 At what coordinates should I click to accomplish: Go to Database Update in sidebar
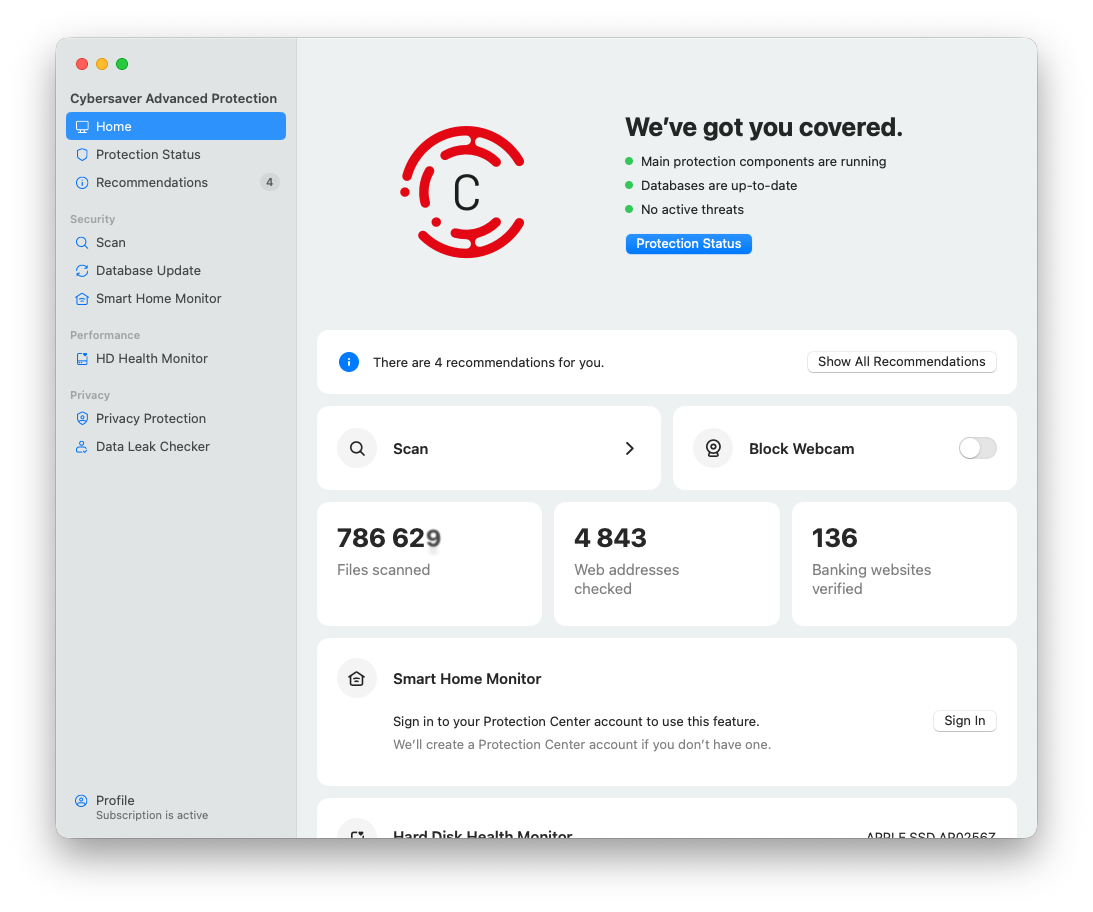tap(148, 271)
